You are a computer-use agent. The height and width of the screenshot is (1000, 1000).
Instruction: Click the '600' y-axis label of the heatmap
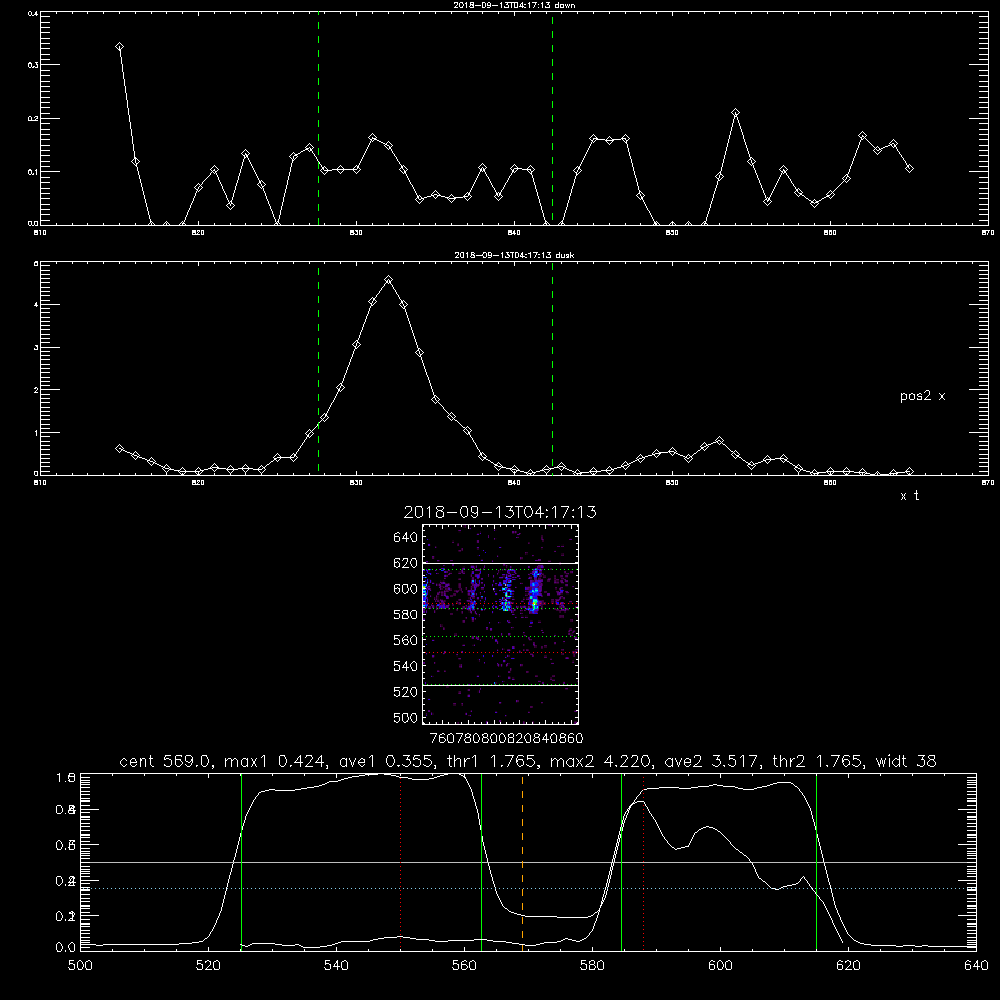(x=405, y=589)
